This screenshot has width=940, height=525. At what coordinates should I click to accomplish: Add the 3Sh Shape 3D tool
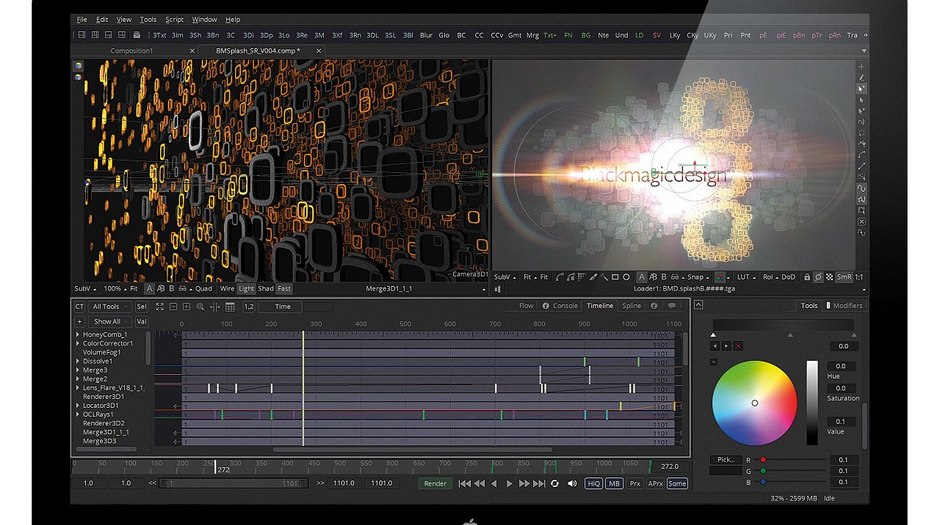(x=195, y=35)
